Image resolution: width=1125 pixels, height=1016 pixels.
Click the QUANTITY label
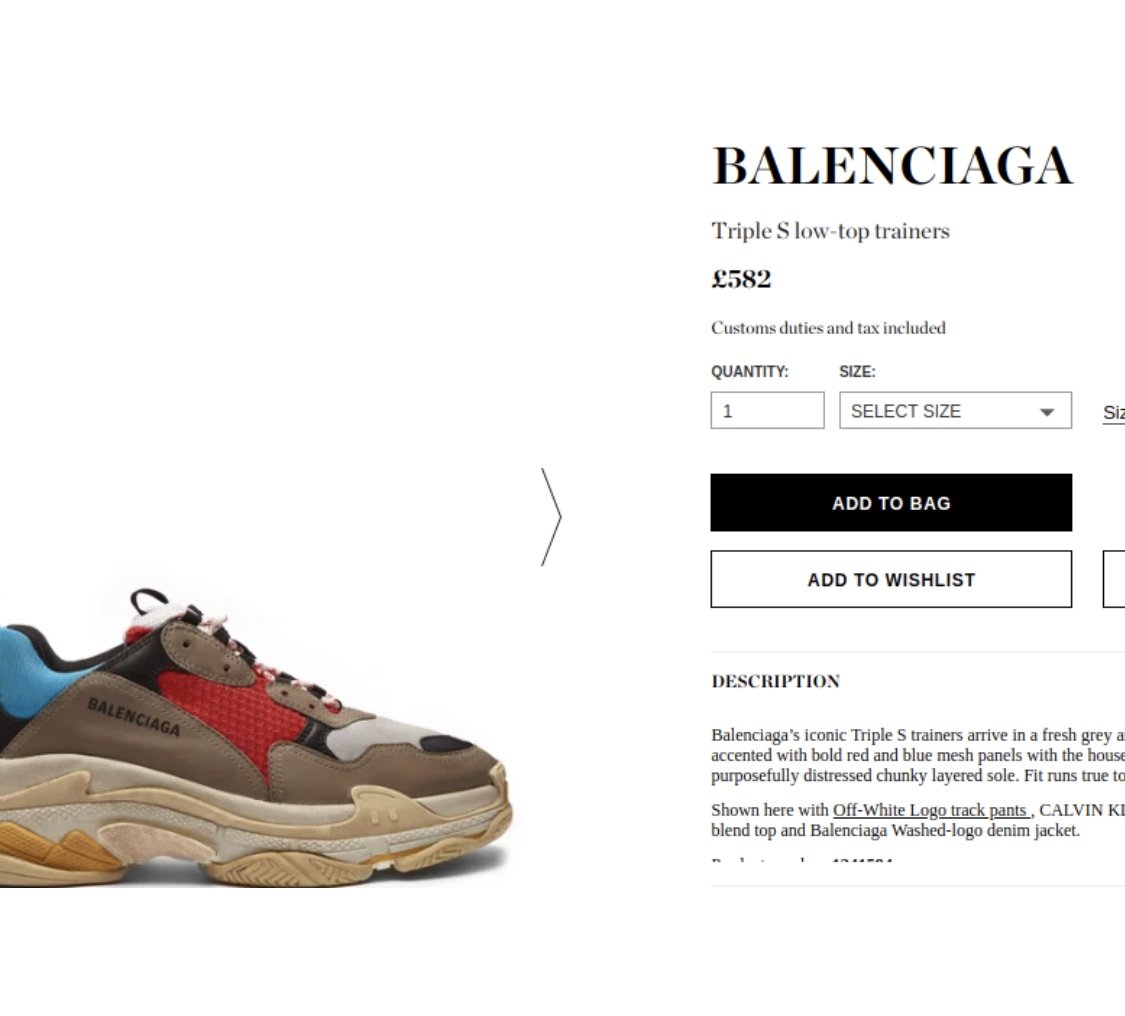click(x=749, y=372)
